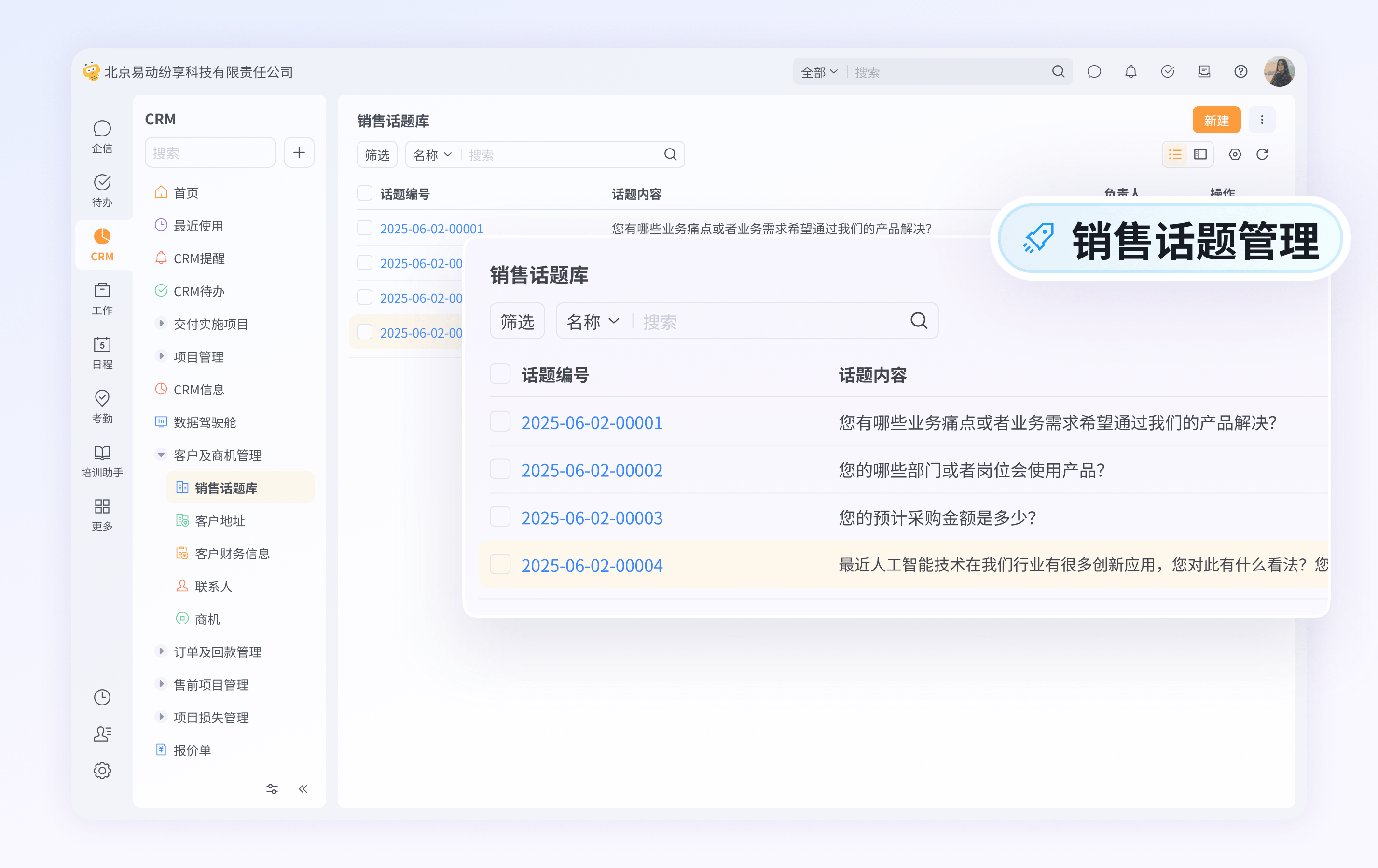The height and width of the screenshot is (868, 1378).
Task: Switch to split panel view icon
Action: click(x=1200, y=154)
